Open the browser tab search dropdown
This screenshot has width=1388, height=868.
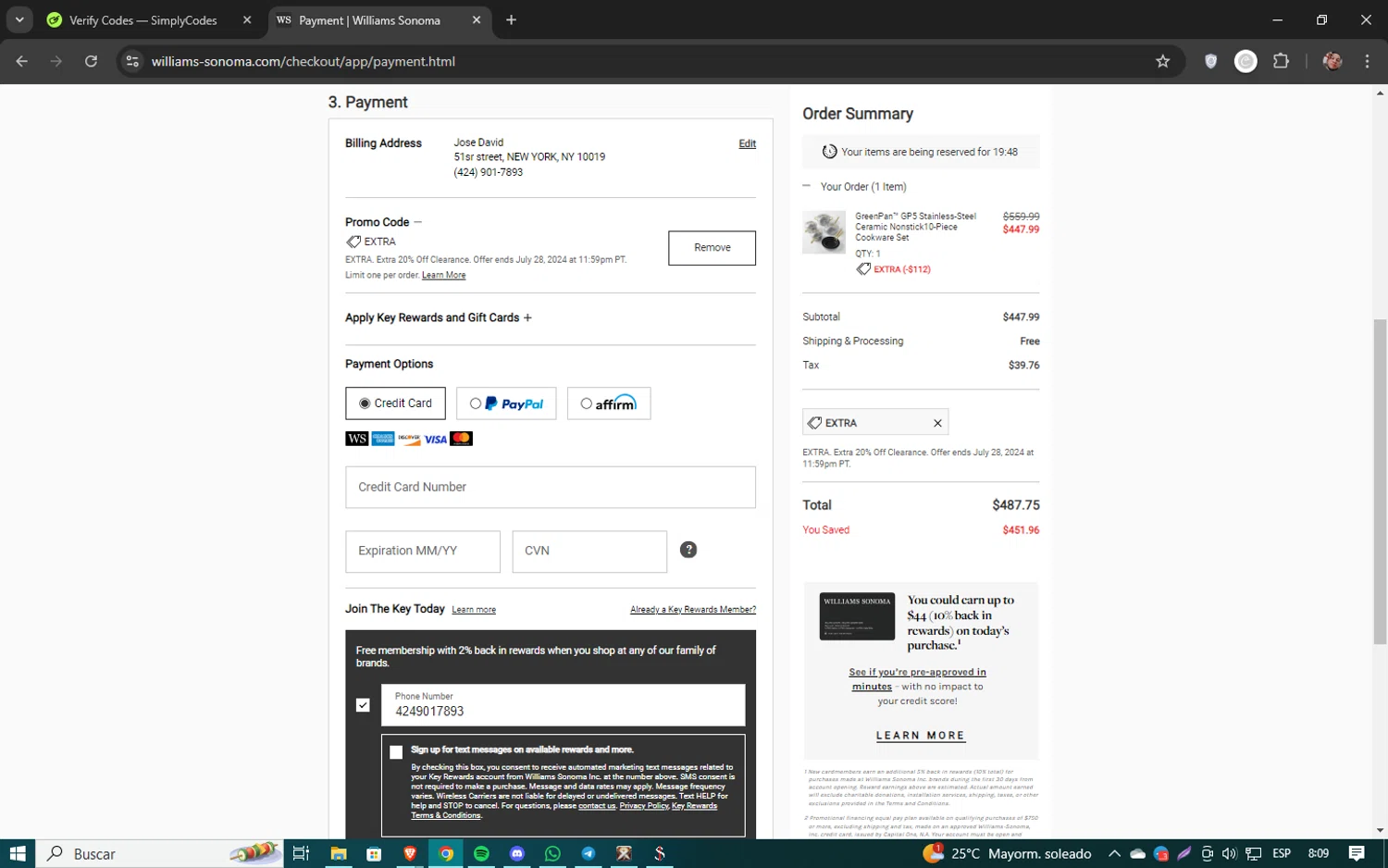point(19,19)
